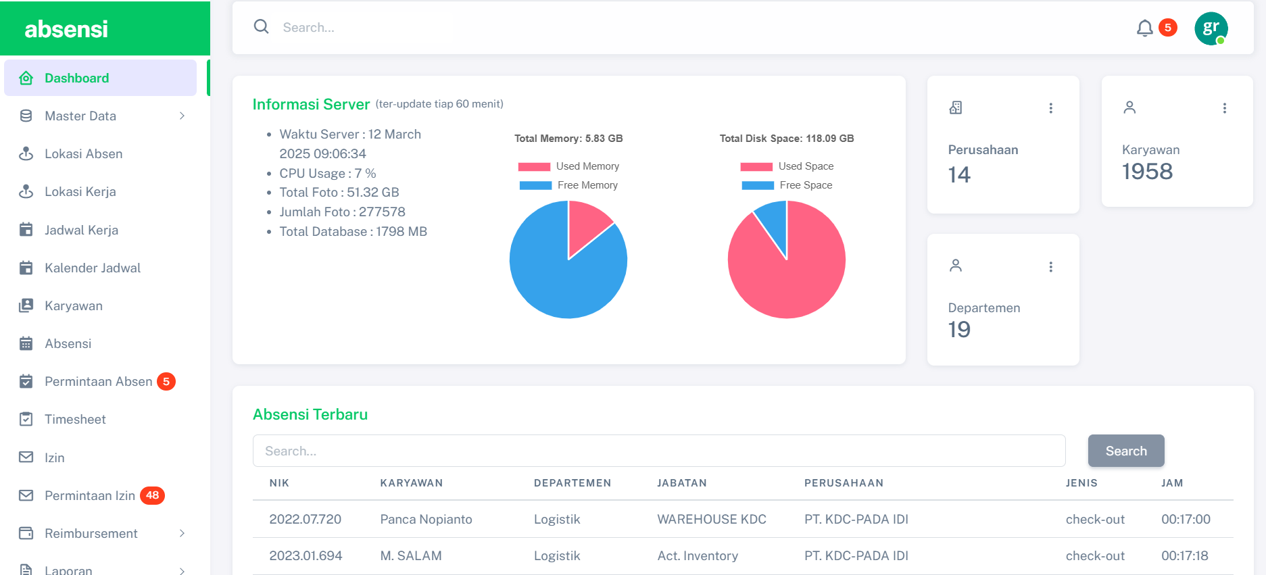The width and height of the screenshot is (1272, 581).
Task: Click the Timesheet sidebar icon
Action: [x=26, y=420]
